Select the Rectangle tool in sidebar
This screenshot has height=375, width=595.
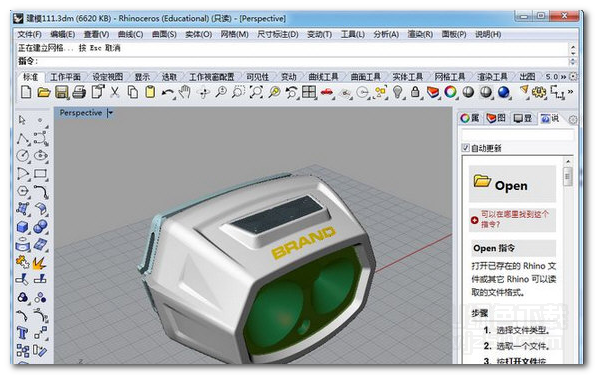[40, 174]
